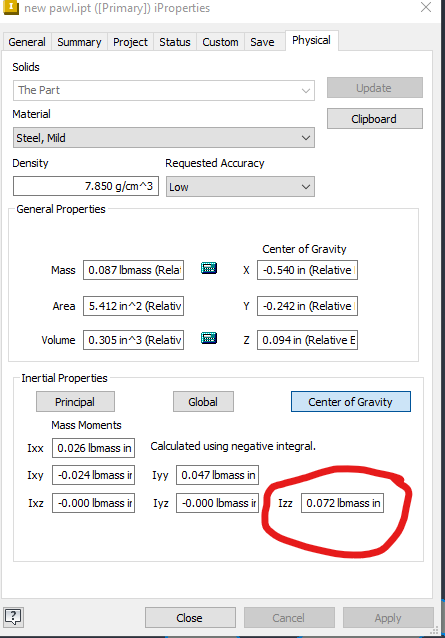
Task: Click the Density input field
Action: click(86, 186)
